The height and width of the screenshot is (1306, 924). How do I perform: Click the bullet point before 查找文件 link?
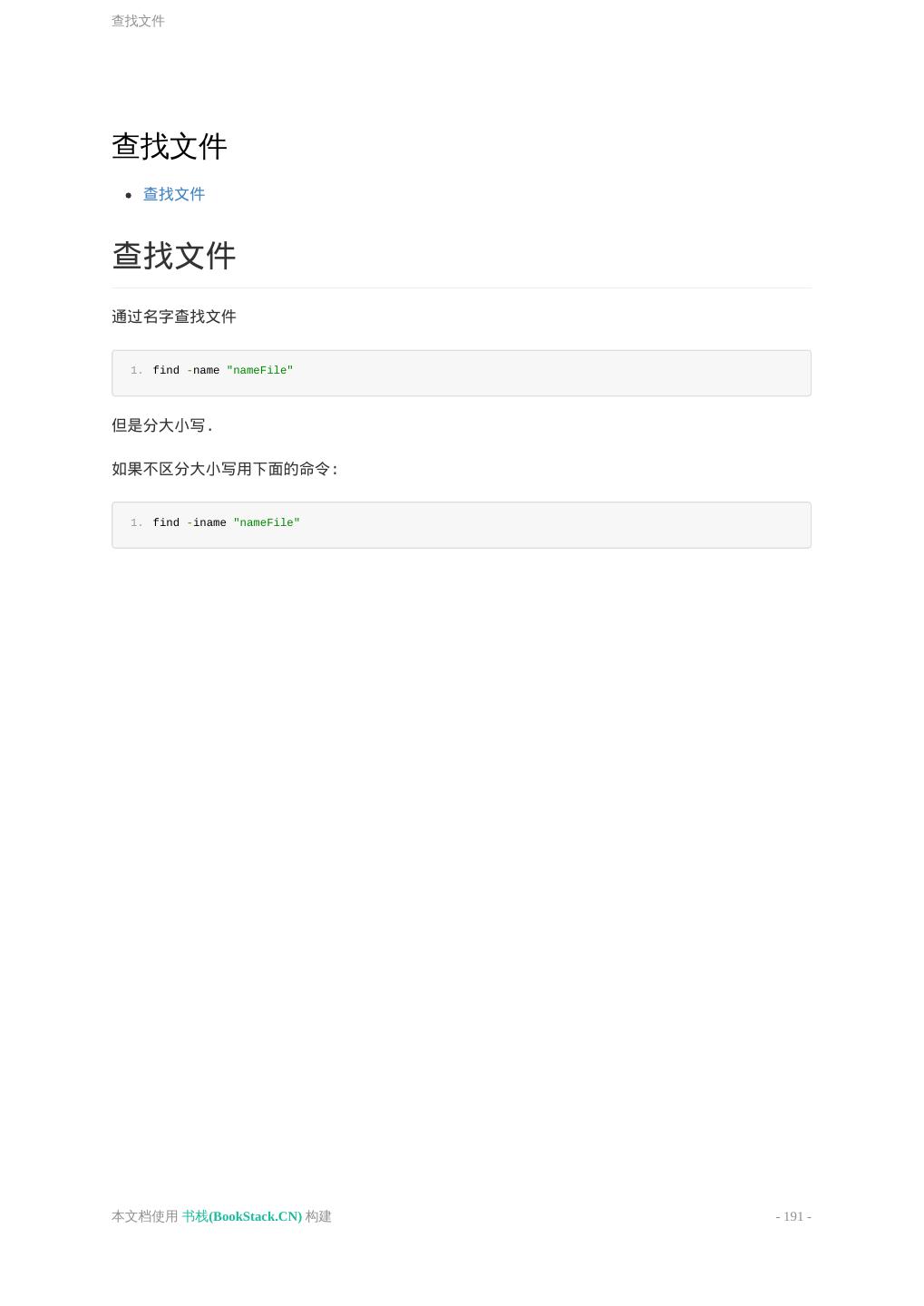129,195
